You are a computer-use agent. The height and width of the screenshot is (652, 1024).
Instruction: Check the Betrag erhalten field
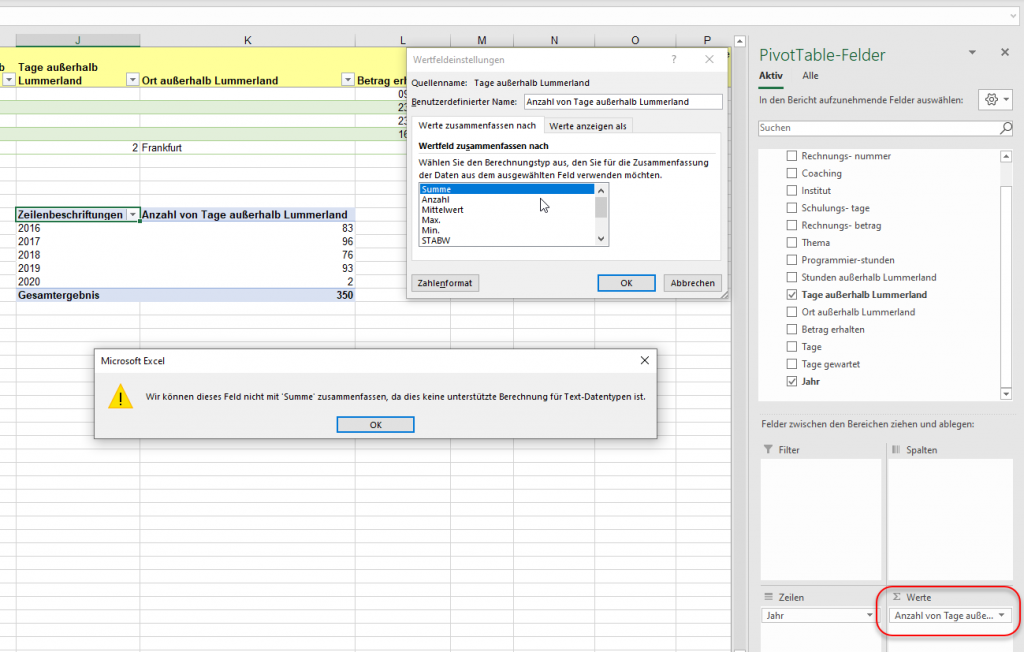792,329
